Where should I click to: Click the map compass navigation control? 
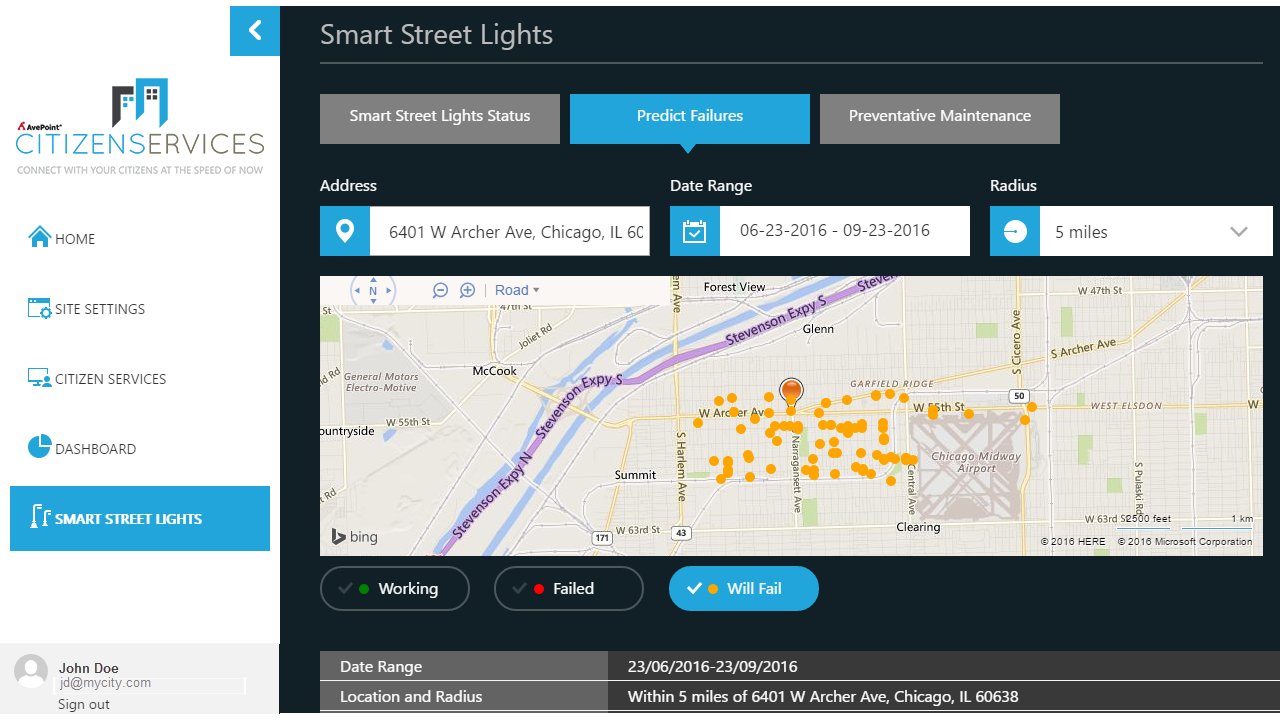click(x=373, y=291)
